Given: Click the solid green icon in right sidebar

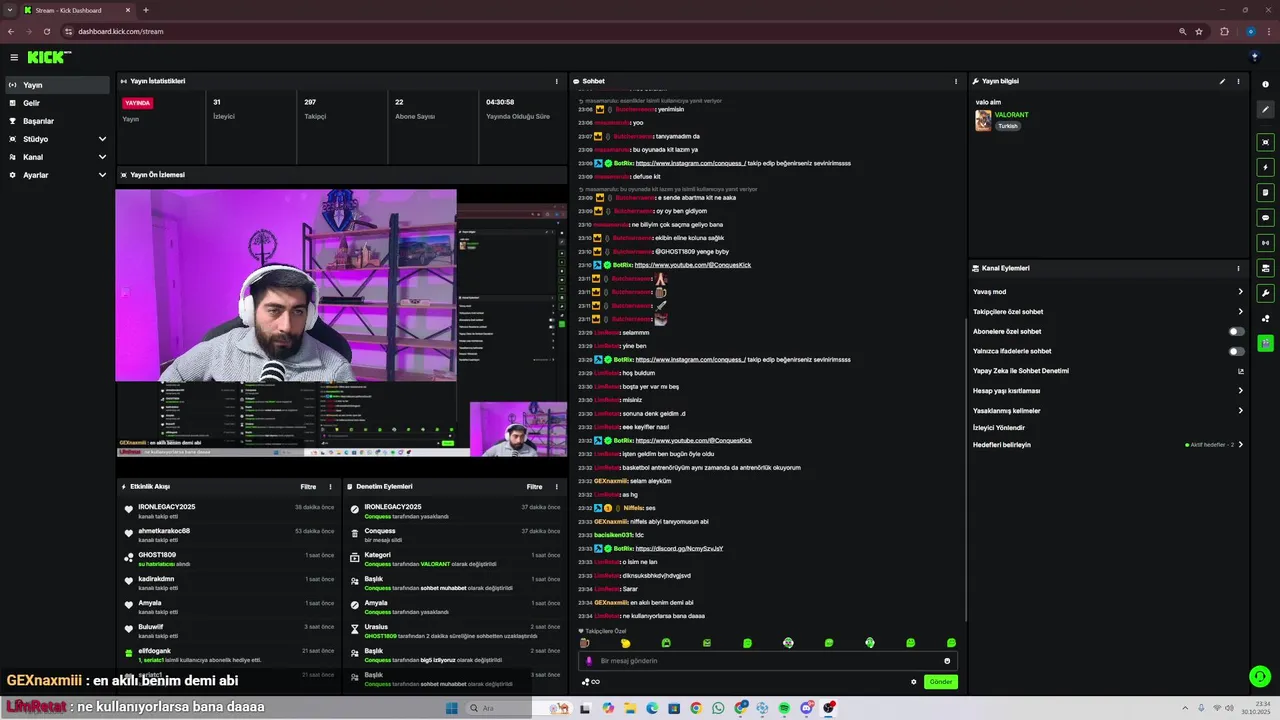Looking at the screenshot, I should coord(1266,343).
